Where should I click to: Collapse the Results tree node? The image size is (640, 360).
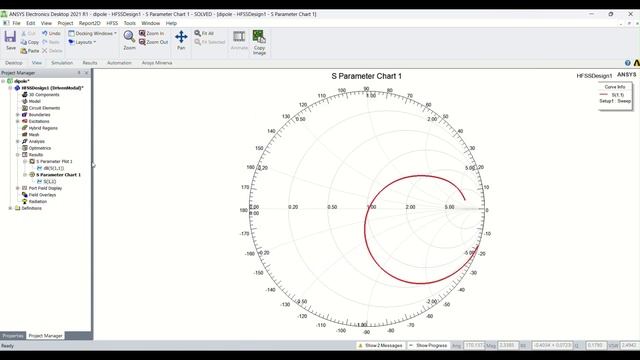pyautogui.click(x=18, y=155)
